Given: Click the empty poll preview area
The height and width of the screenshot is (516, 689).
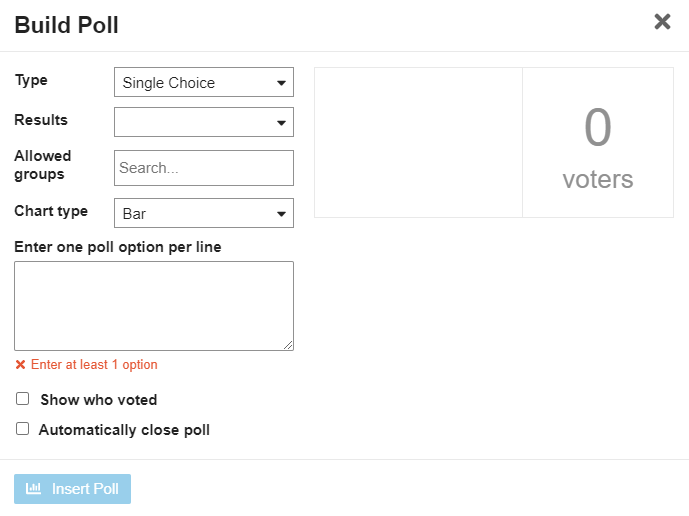Looking at the screenshot, I should (x=418, y=142).
